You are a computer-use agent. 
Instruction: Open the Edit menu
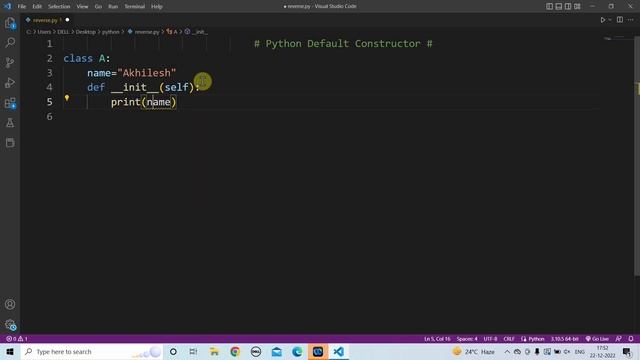pos(37,7)
